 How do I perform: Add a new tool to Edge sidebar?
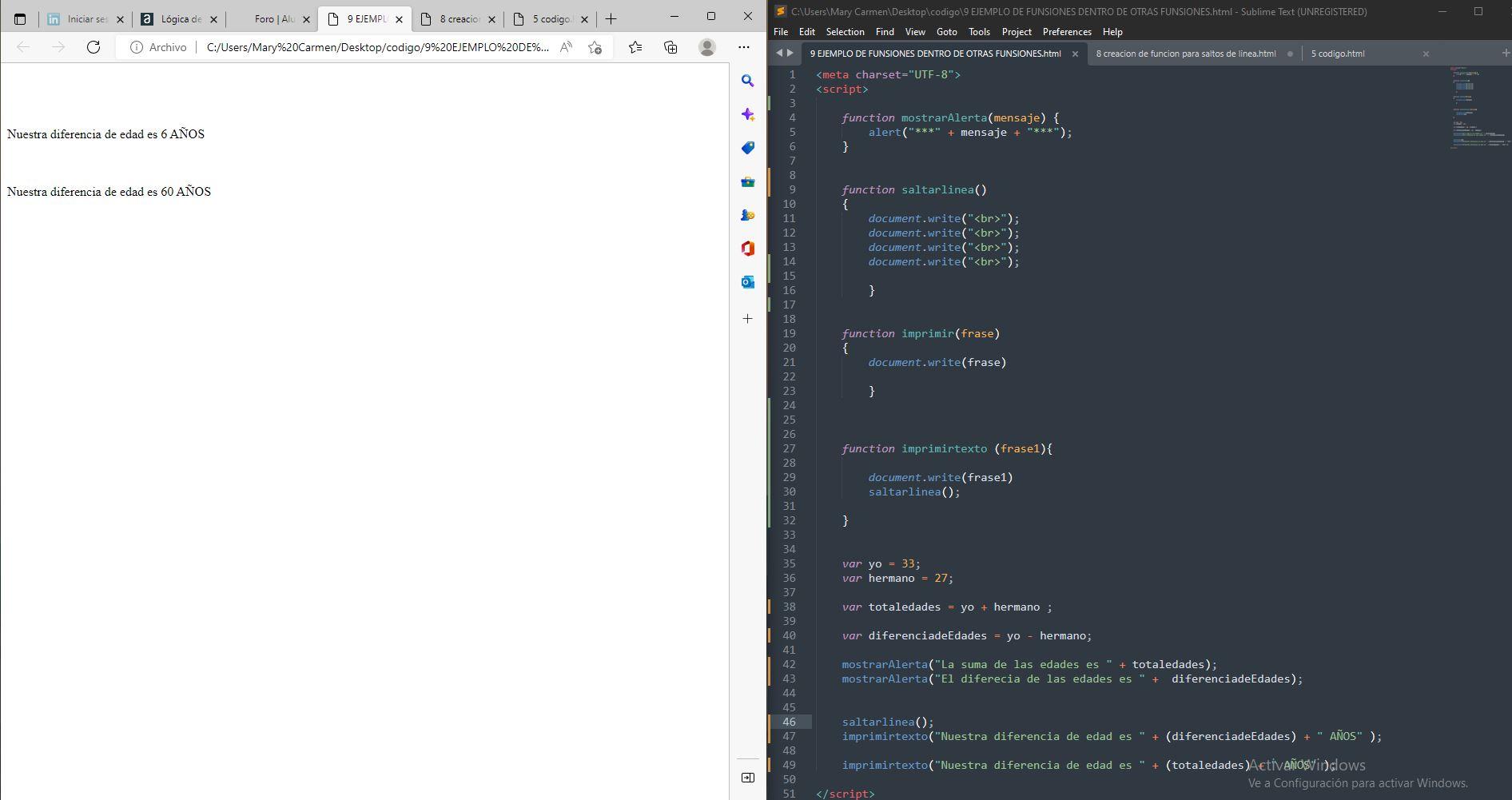click(x=747, y=318)
